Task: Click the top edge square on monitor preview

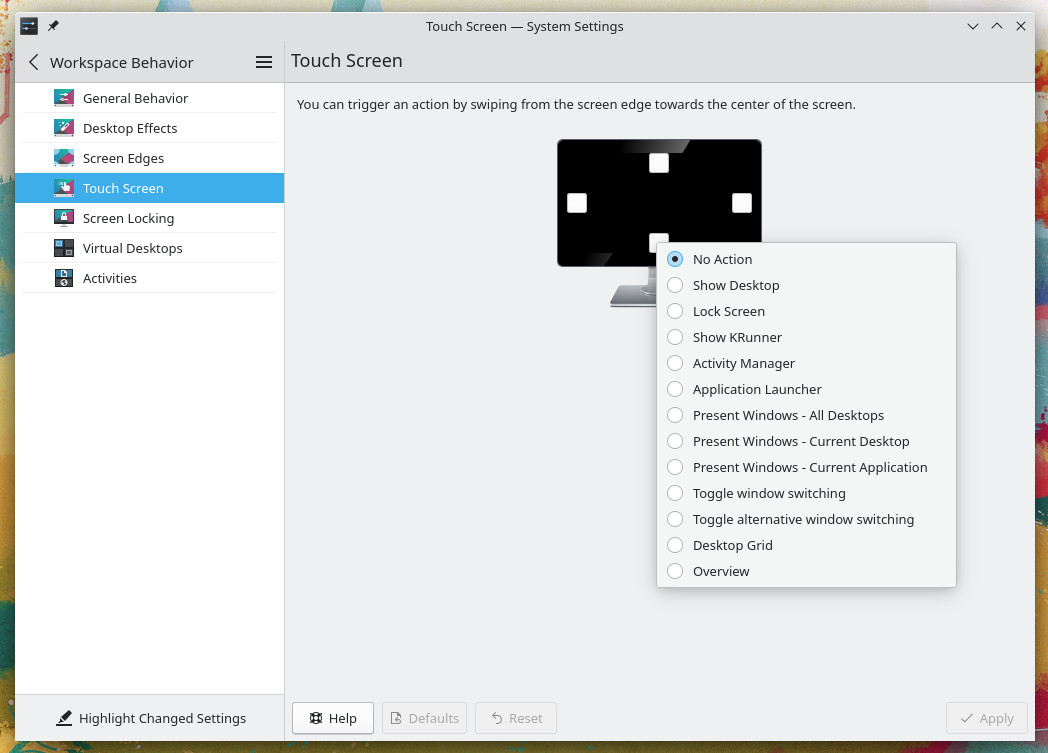Action: click(x=659, y=162)
